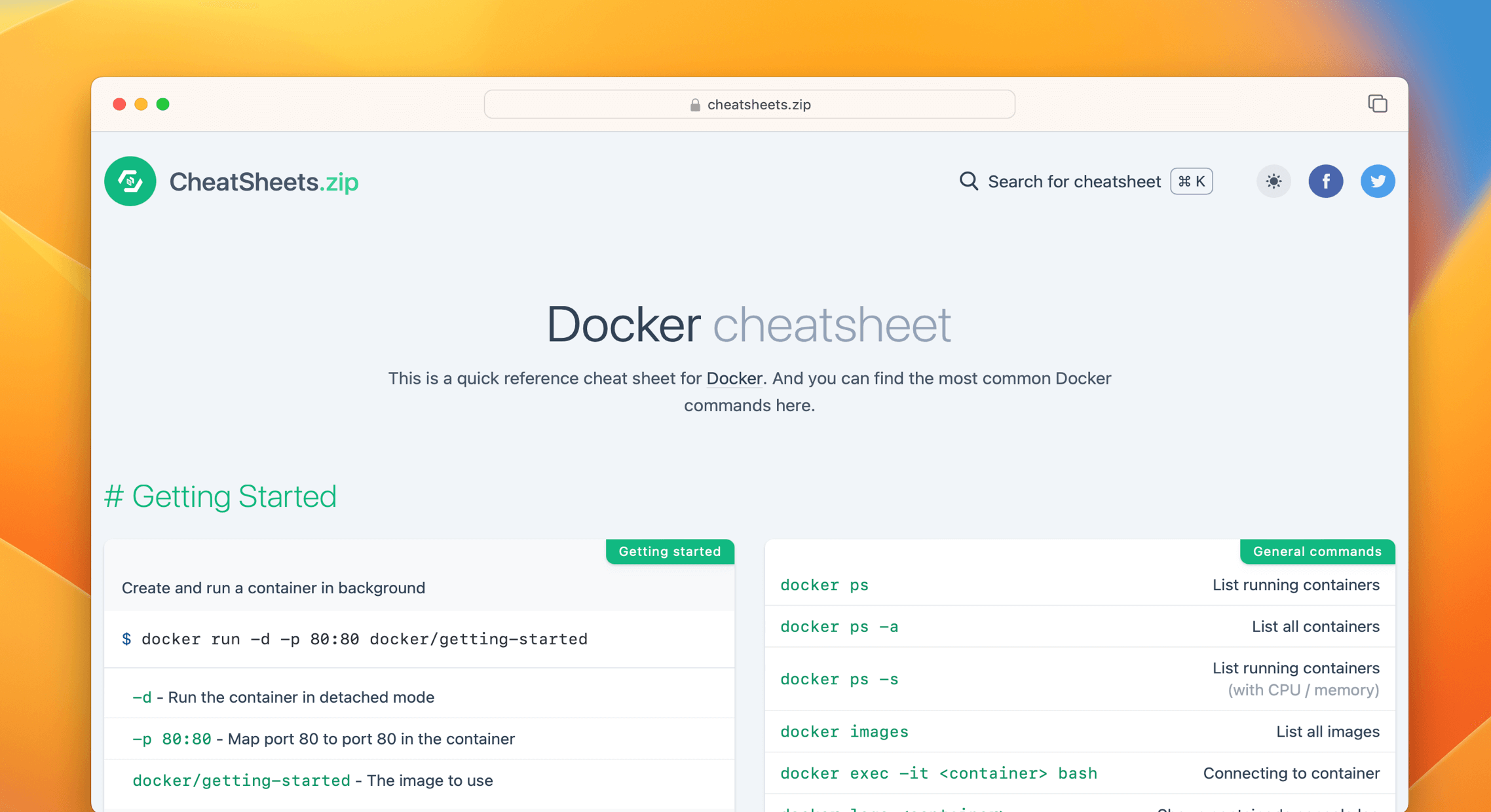Click the docker ps -s command
1491x812 pixels.
point(839,680)
